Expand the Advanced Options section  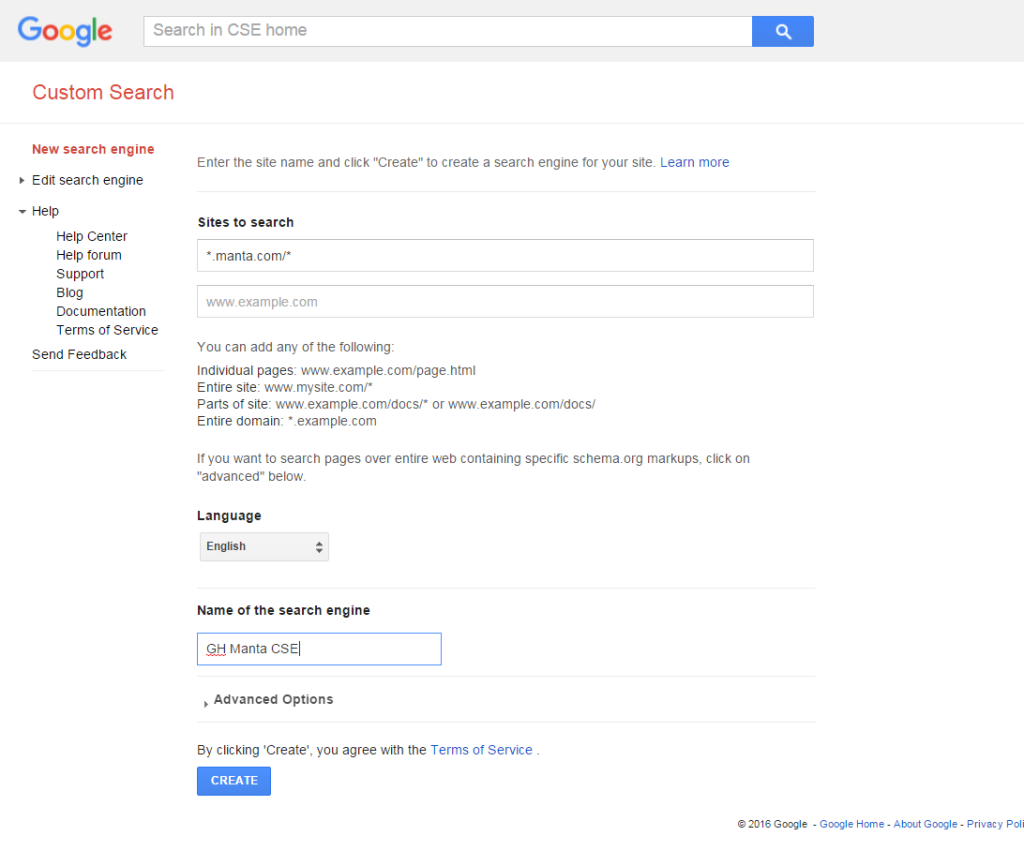click(x=272, y=699)
